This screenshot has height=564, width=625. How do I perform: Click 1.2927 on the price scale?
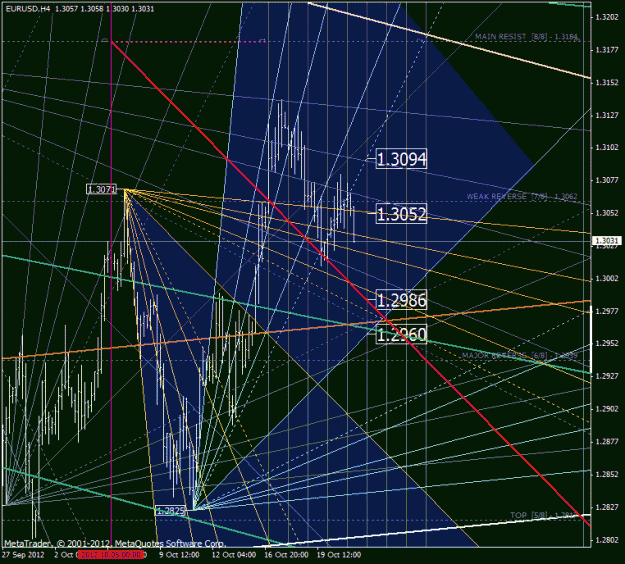point(607,376)
